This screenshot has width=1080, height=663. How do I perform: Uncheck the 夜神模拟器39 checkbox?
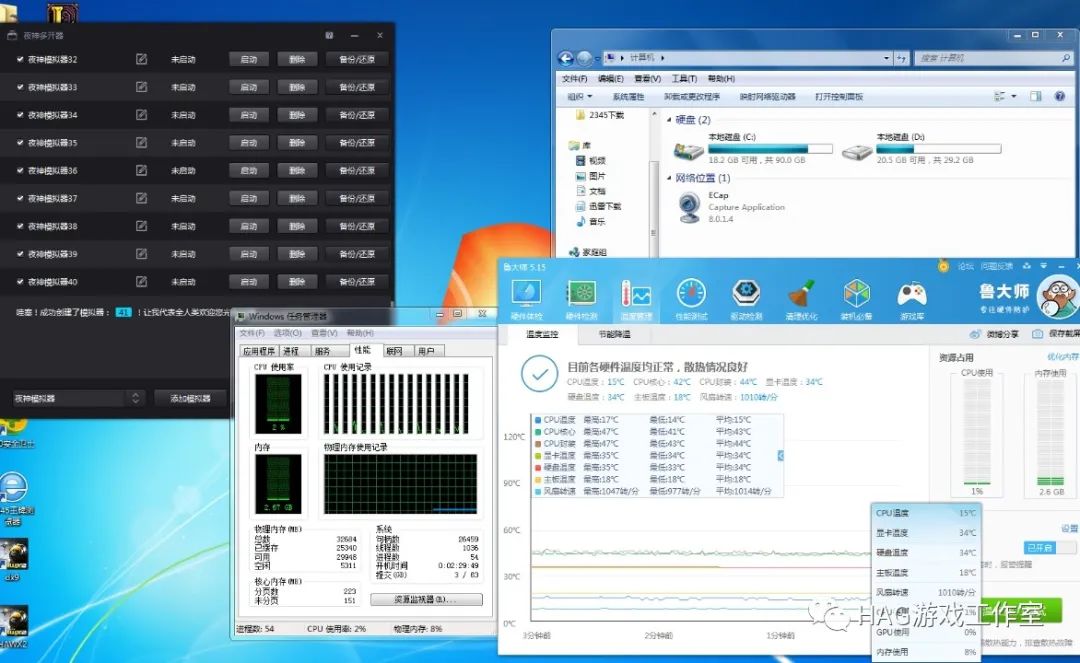pos(20,253)
